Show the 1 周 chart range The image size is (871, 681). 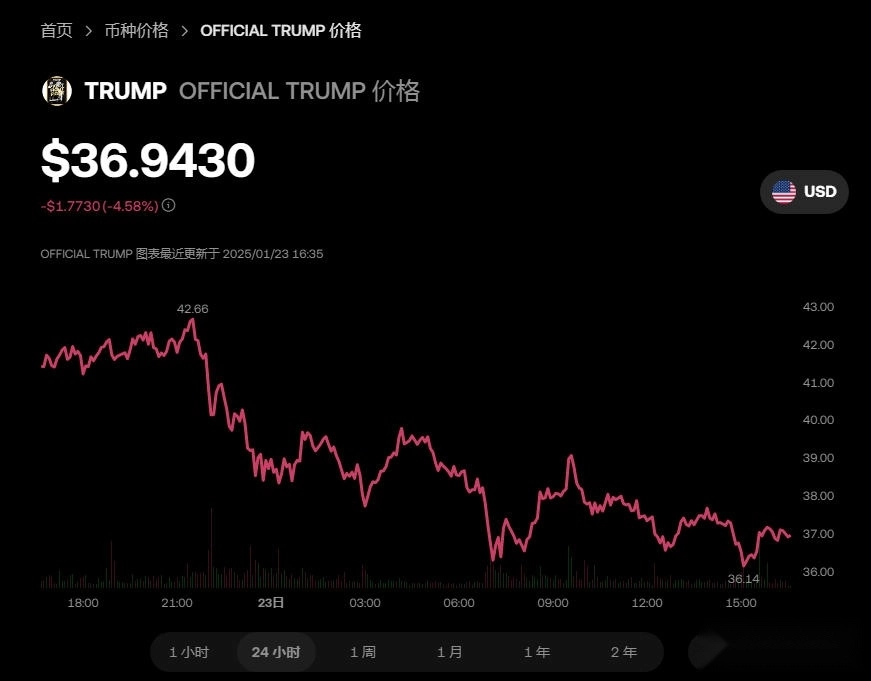[363, 652]
